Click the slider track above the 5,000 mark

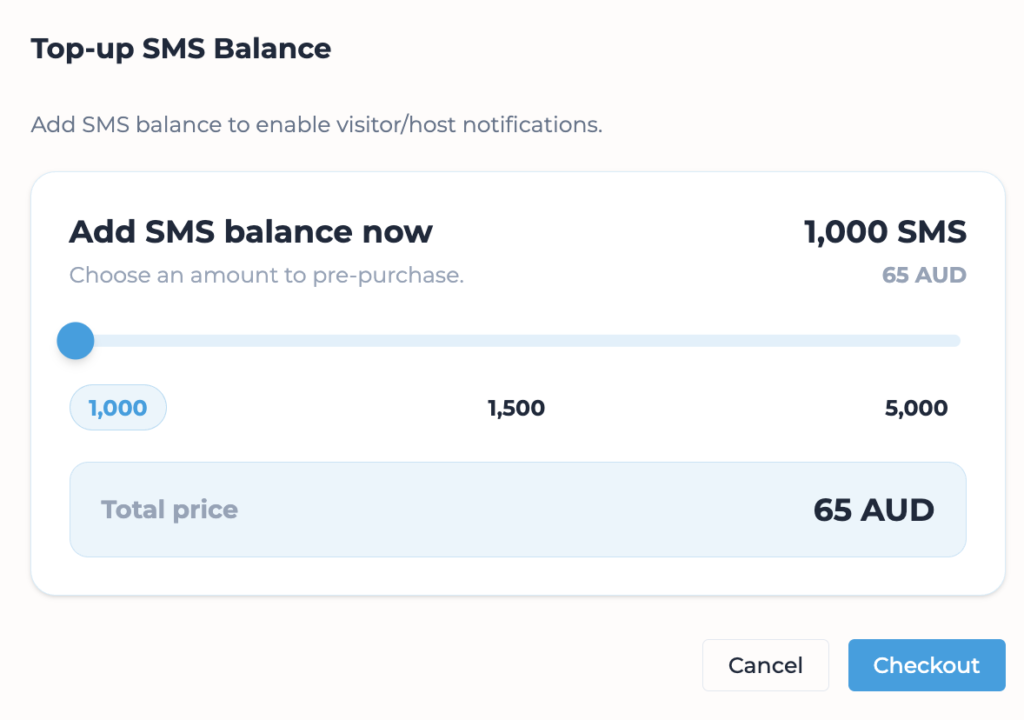916,341
